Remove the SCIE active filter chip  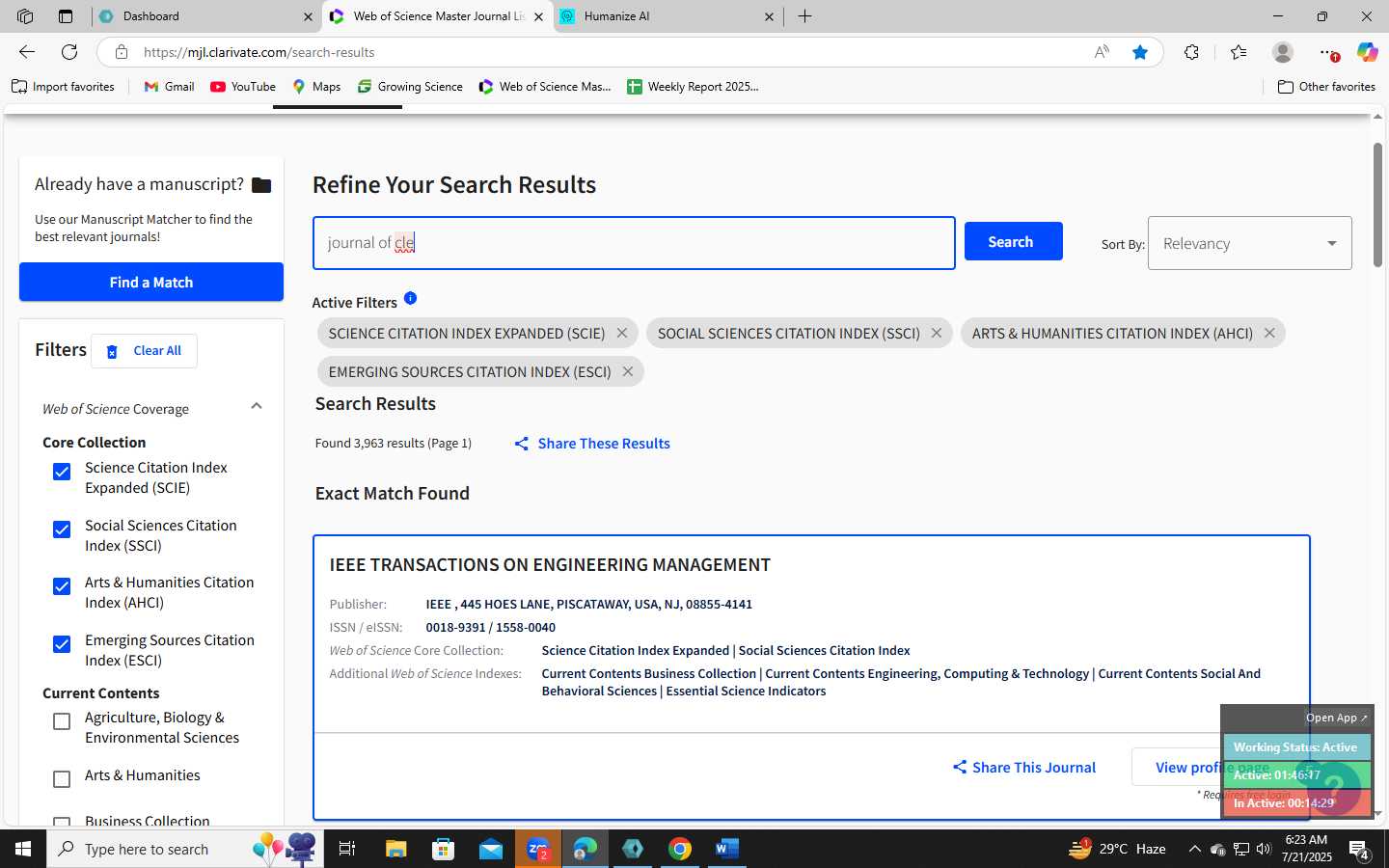coord(622,333)
